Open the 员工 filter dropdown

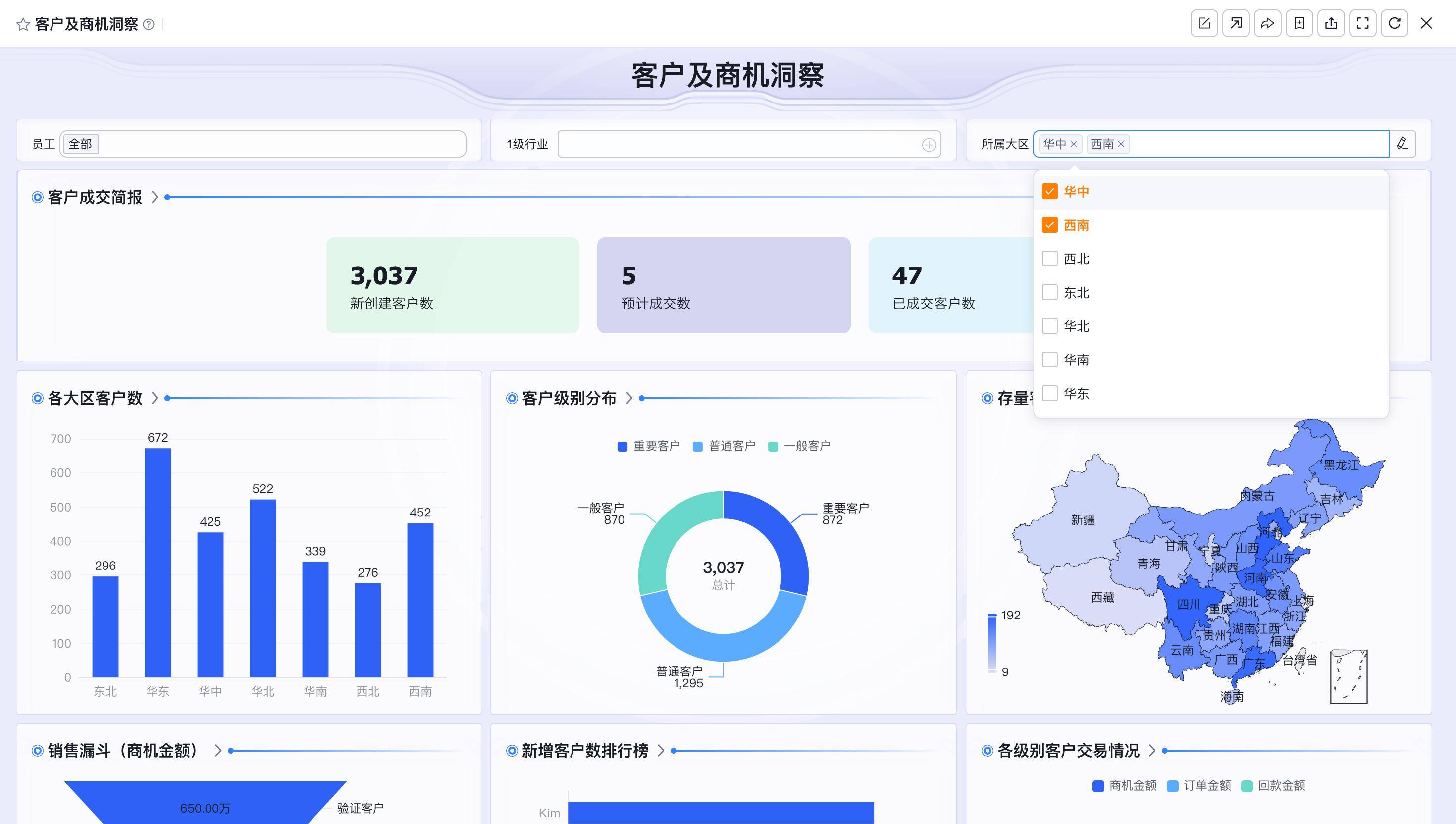pos(263,144)
